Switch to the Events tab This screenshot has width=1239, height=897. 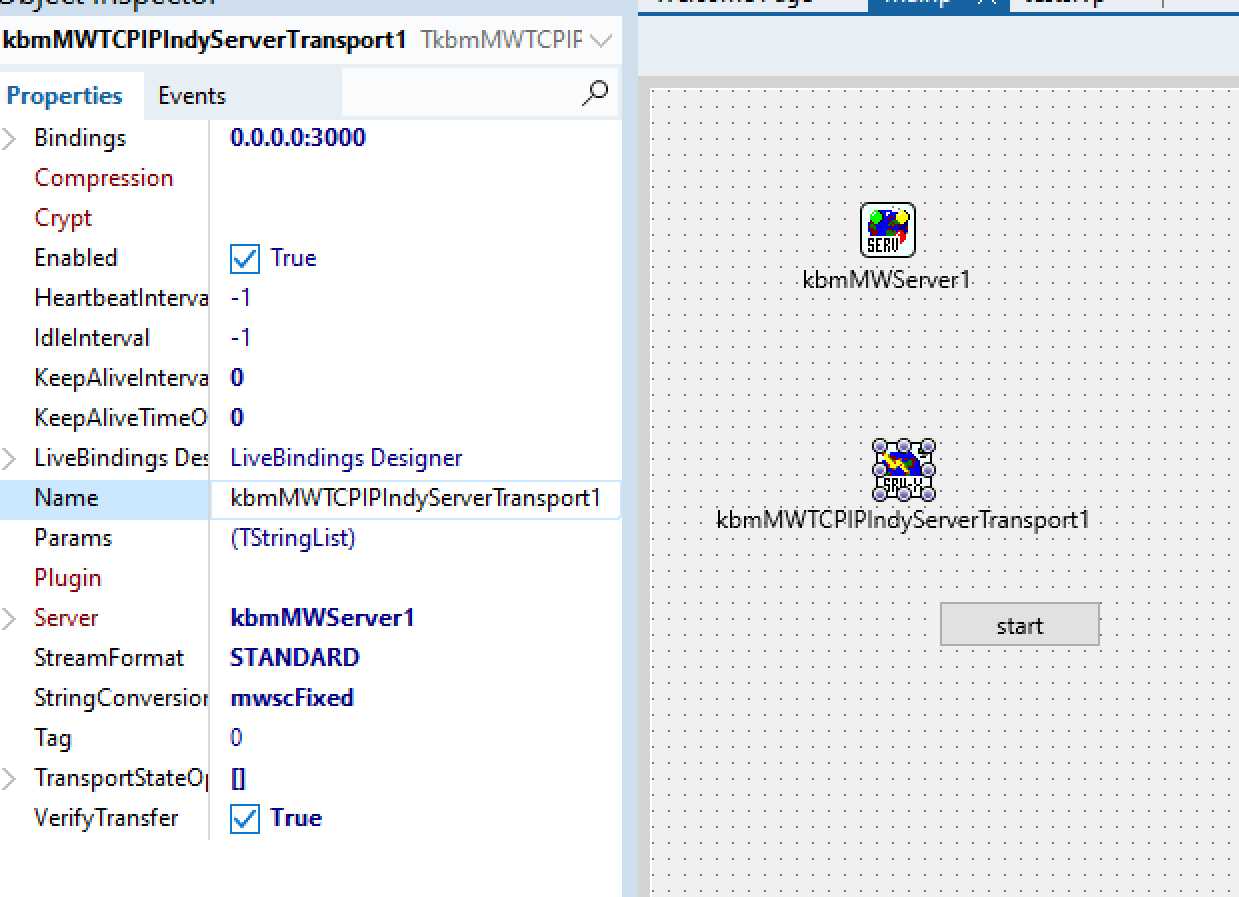192,96
